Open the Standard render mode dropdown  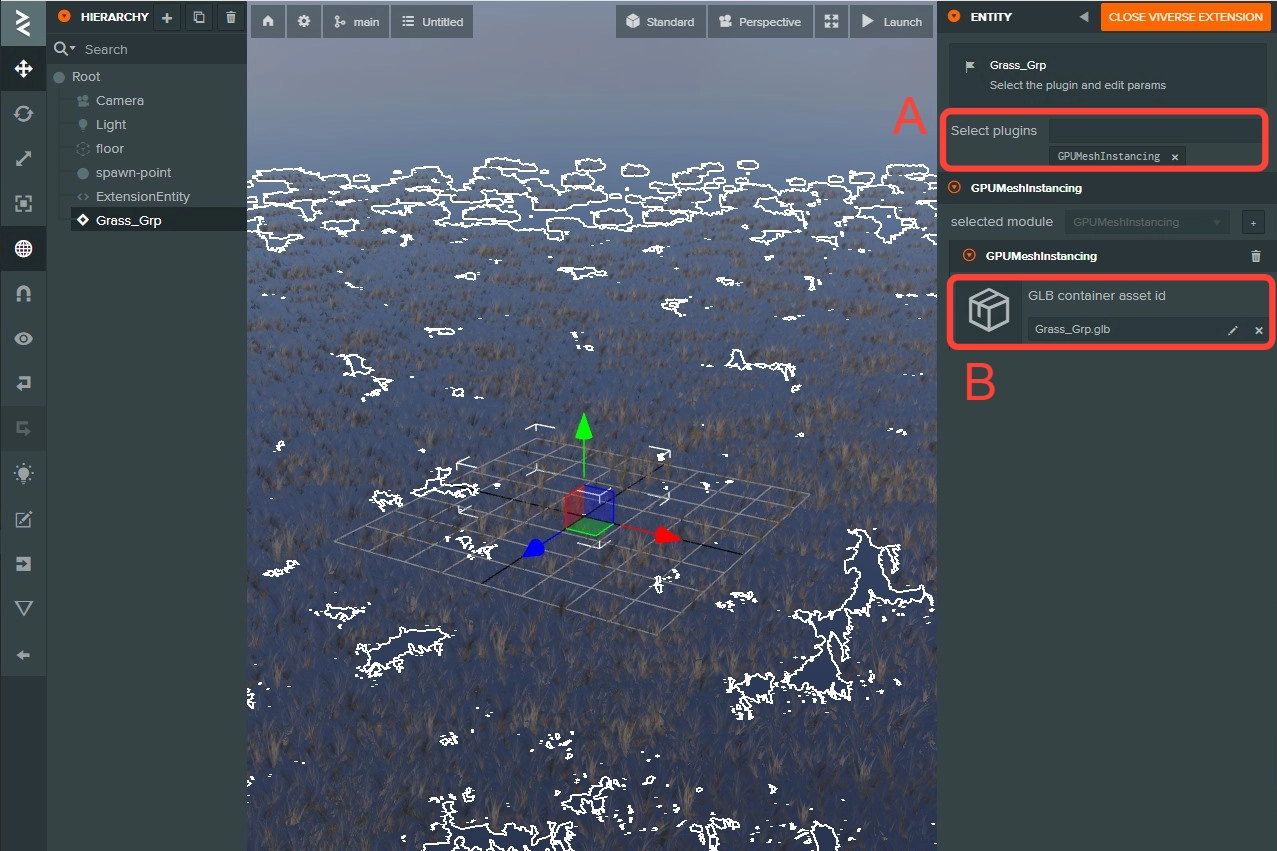point(661,21)
